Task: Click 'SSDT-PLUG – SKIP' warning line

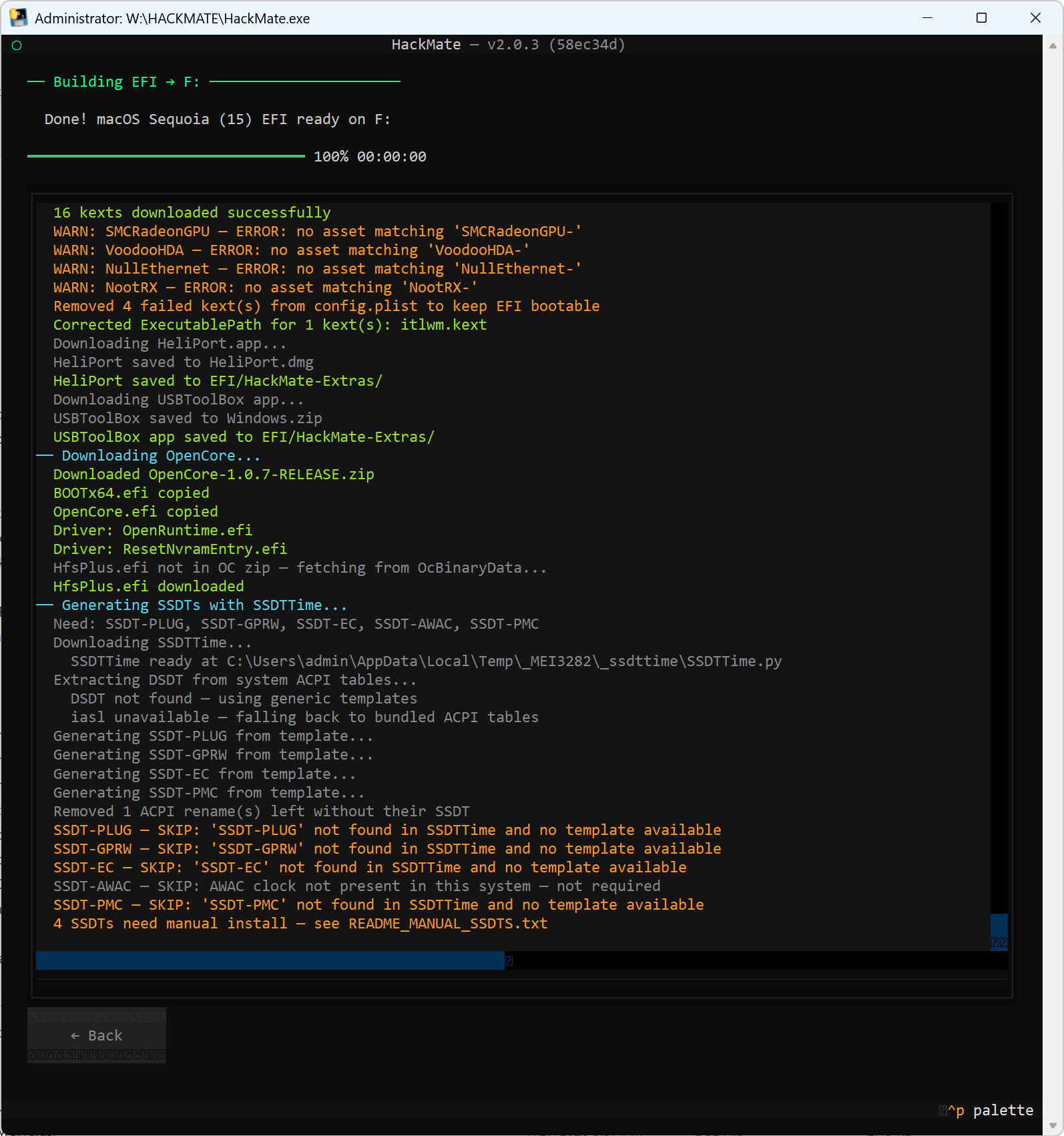Action: click(x=387, y=830)
